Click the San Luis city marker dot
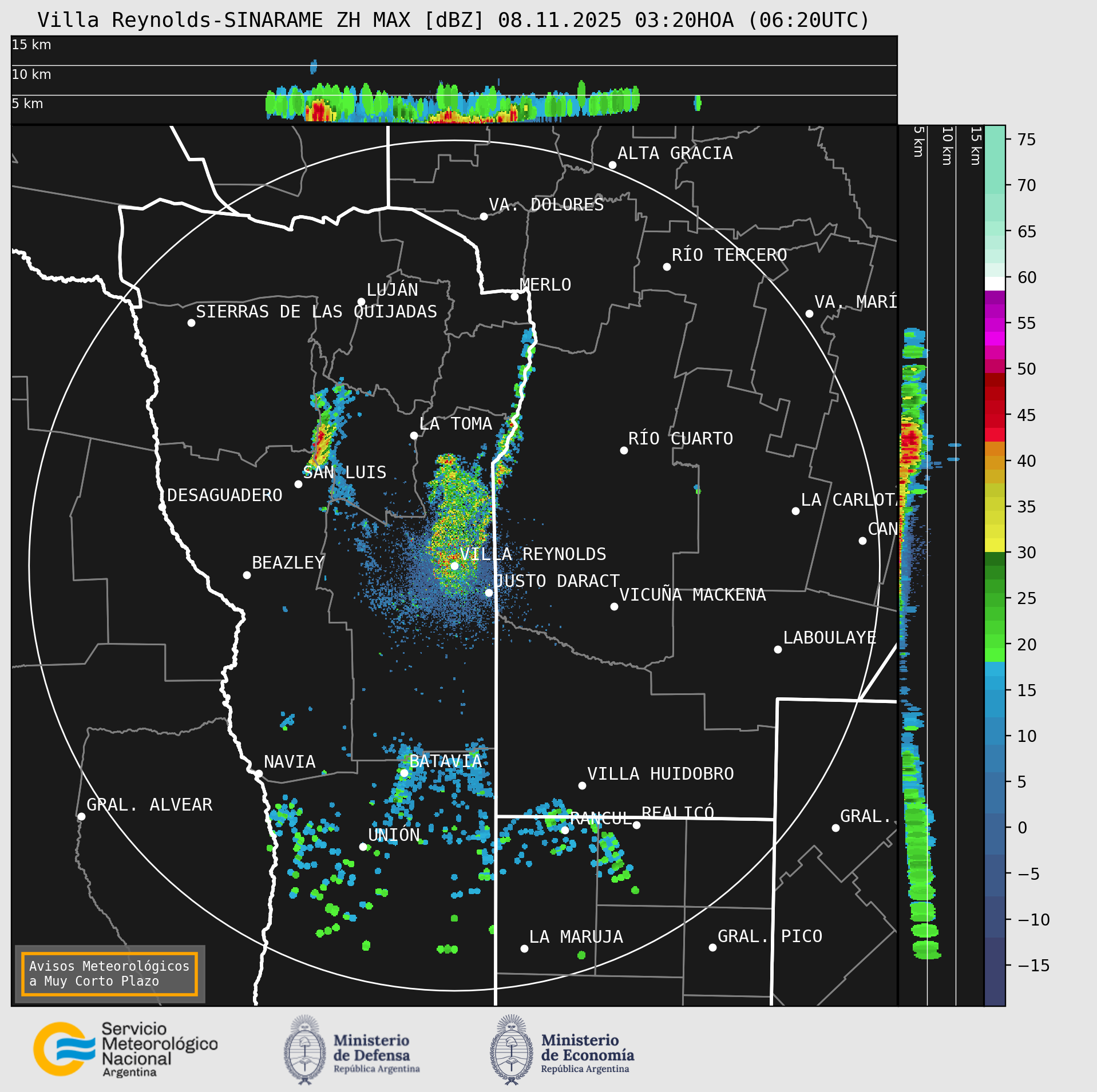Image resolution: width=1097 pixels, height=1092 pixels. [298, 484]
